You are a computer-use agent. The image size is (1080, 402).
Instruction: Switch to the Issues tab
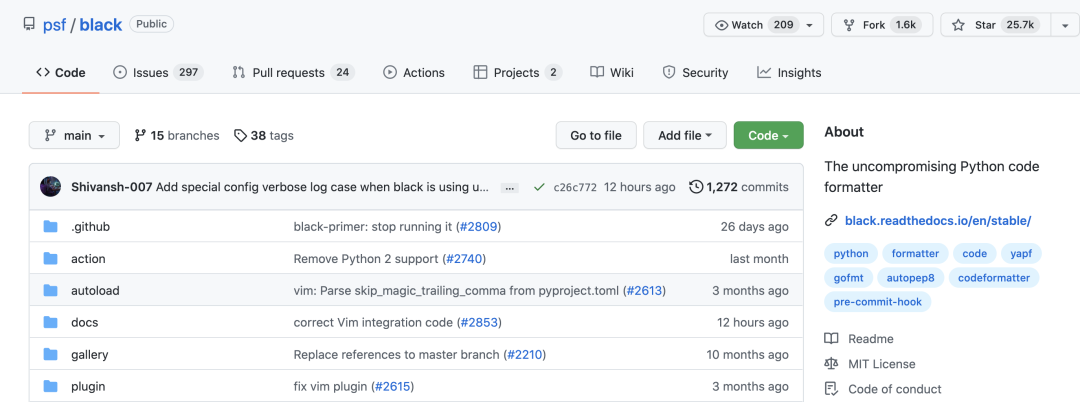pos(157,73)
